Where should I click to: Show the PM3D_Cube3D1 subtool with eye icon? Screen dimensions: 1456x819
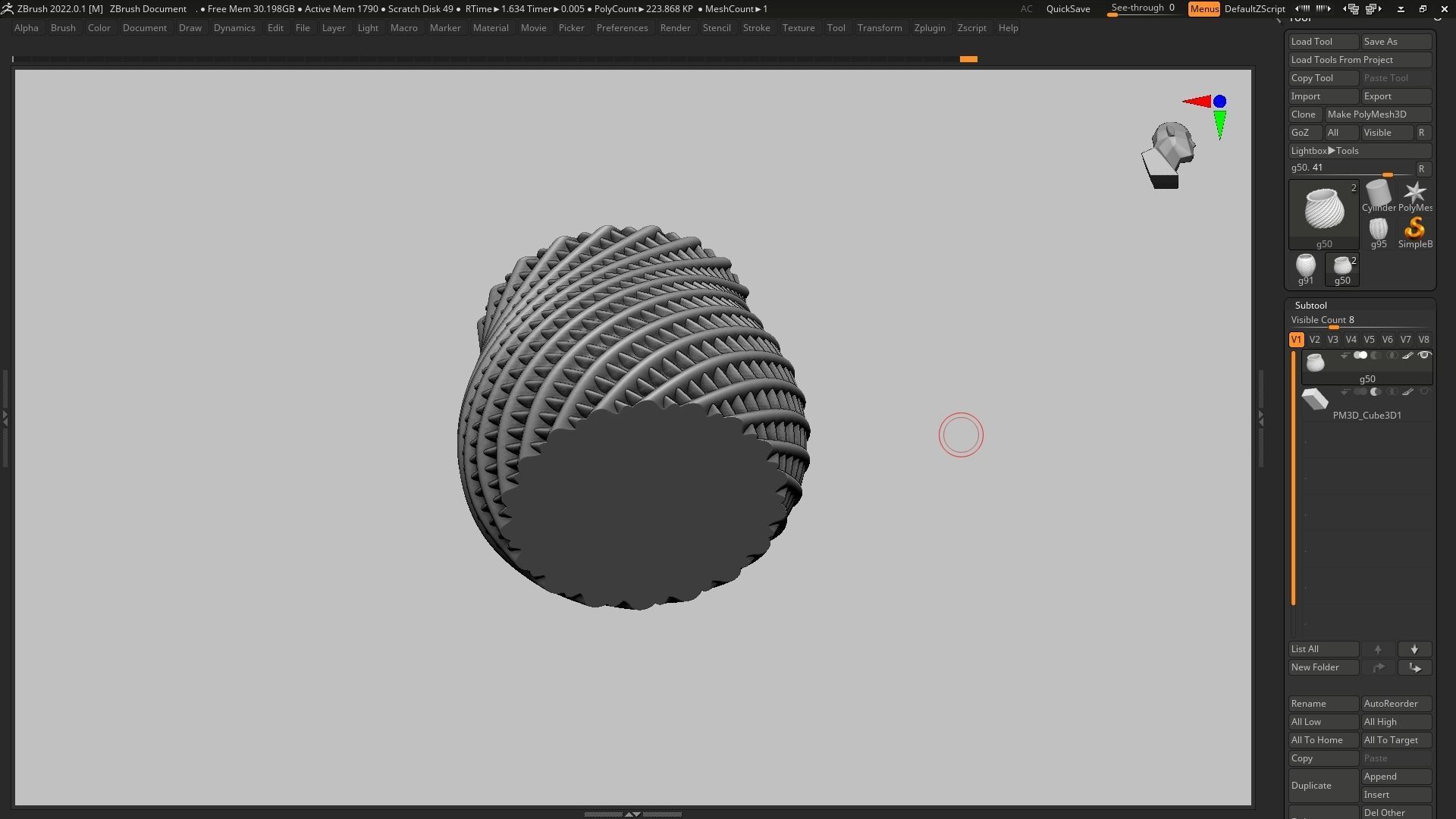[x=1424, y=392]
